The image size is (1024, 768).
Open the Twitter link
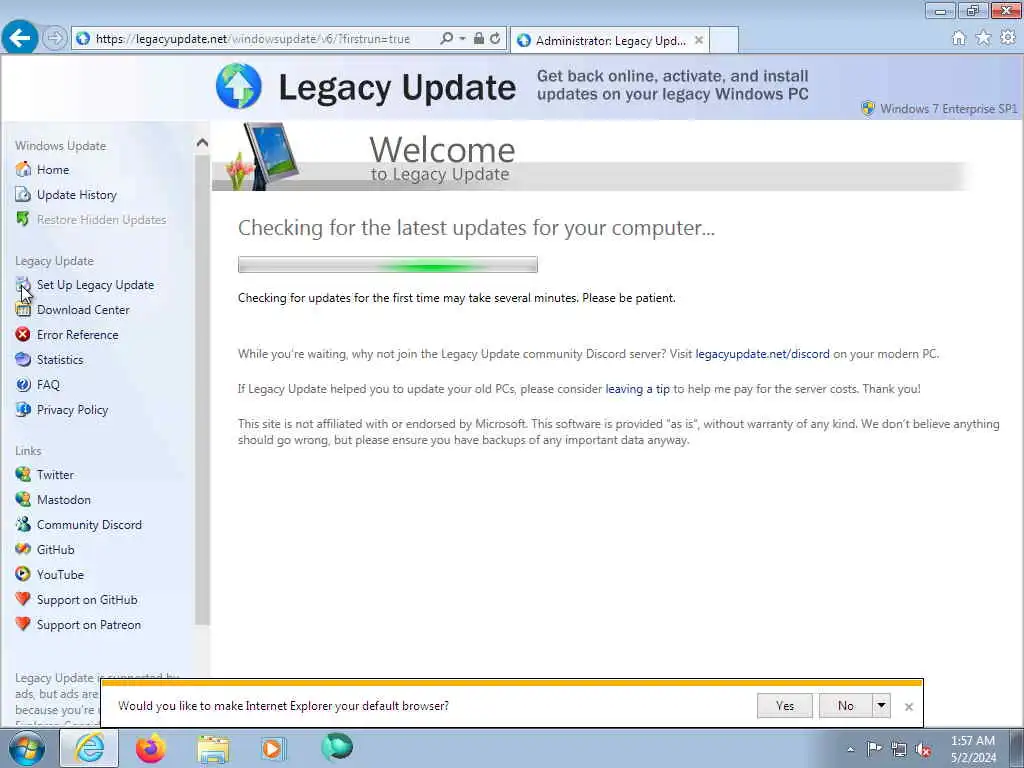click(x=56, y=475)
